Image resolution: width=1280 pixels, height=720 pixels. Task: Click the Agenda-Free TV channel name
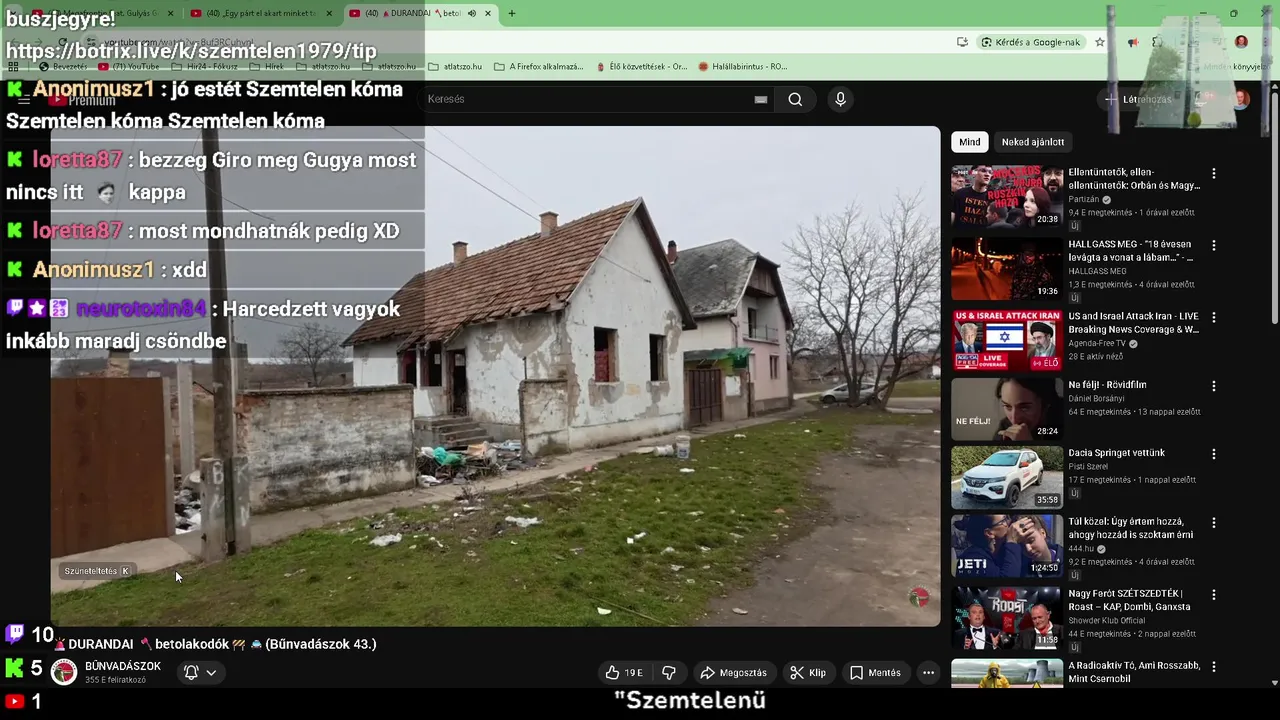(x=1096, y=343)
